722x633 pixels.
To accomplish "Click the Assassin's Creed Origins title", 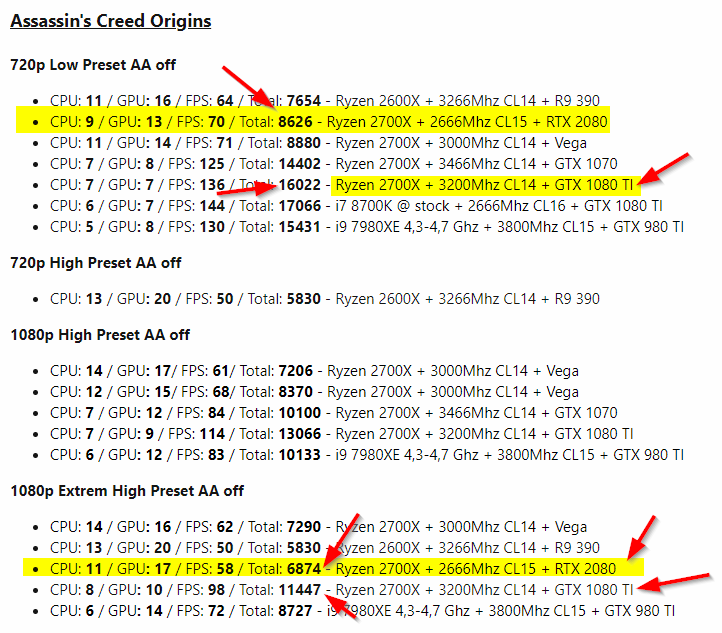I will point(111,21).
